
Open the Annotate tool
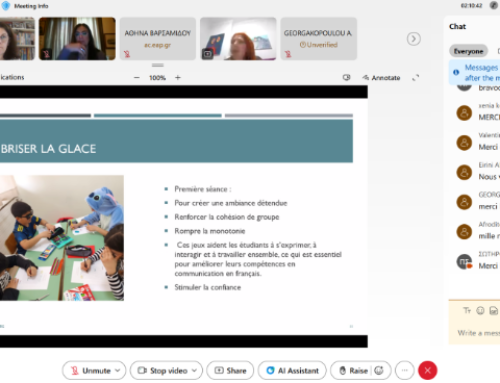(381, 78)
